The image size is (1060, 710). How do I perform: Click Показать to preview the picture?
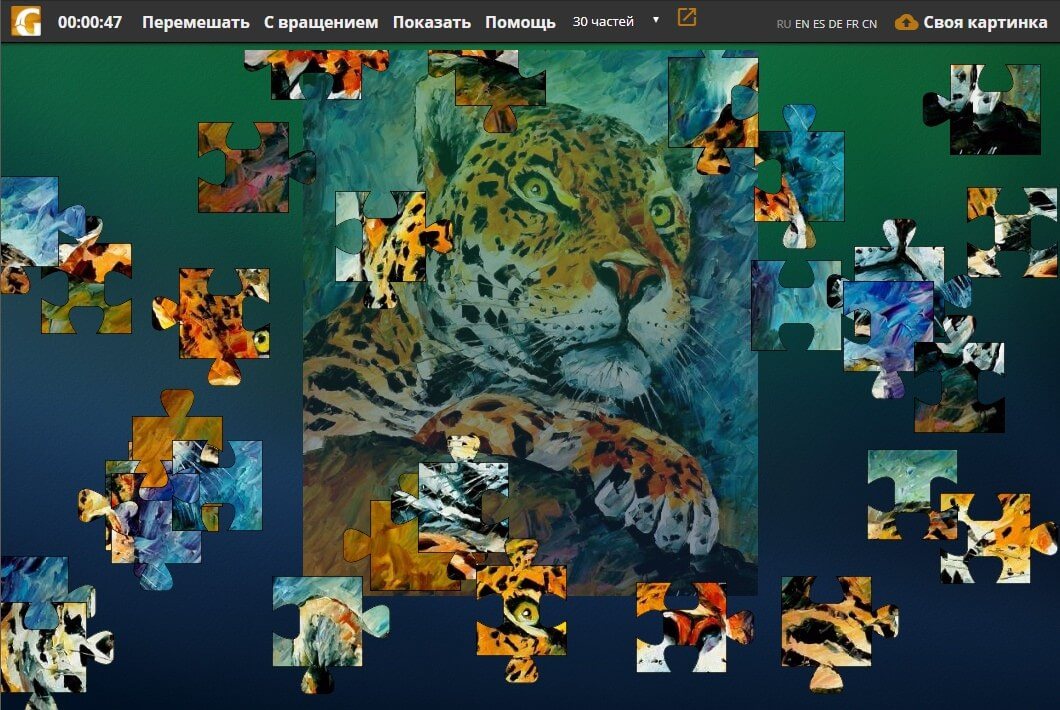[x=431, y=22]
